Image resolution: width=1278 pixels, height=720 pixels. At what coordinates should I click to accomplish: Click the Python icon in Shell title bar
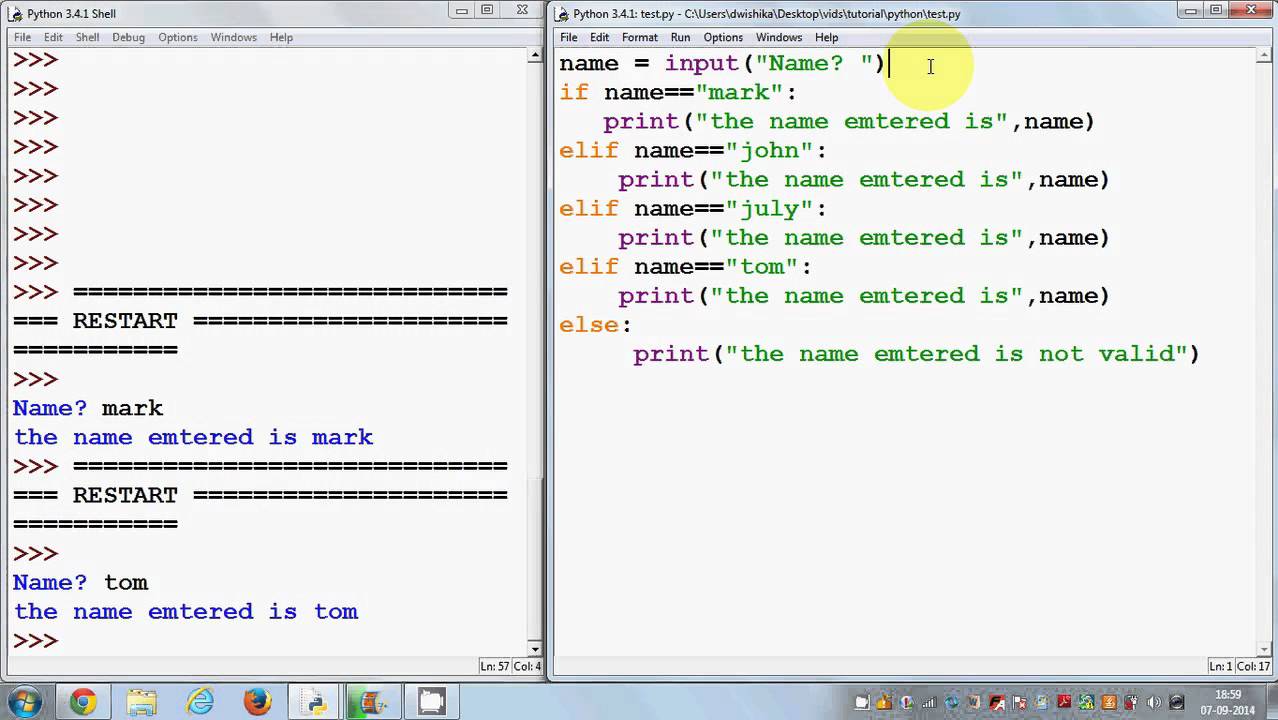pyautogui.click(x=15, y=13)
